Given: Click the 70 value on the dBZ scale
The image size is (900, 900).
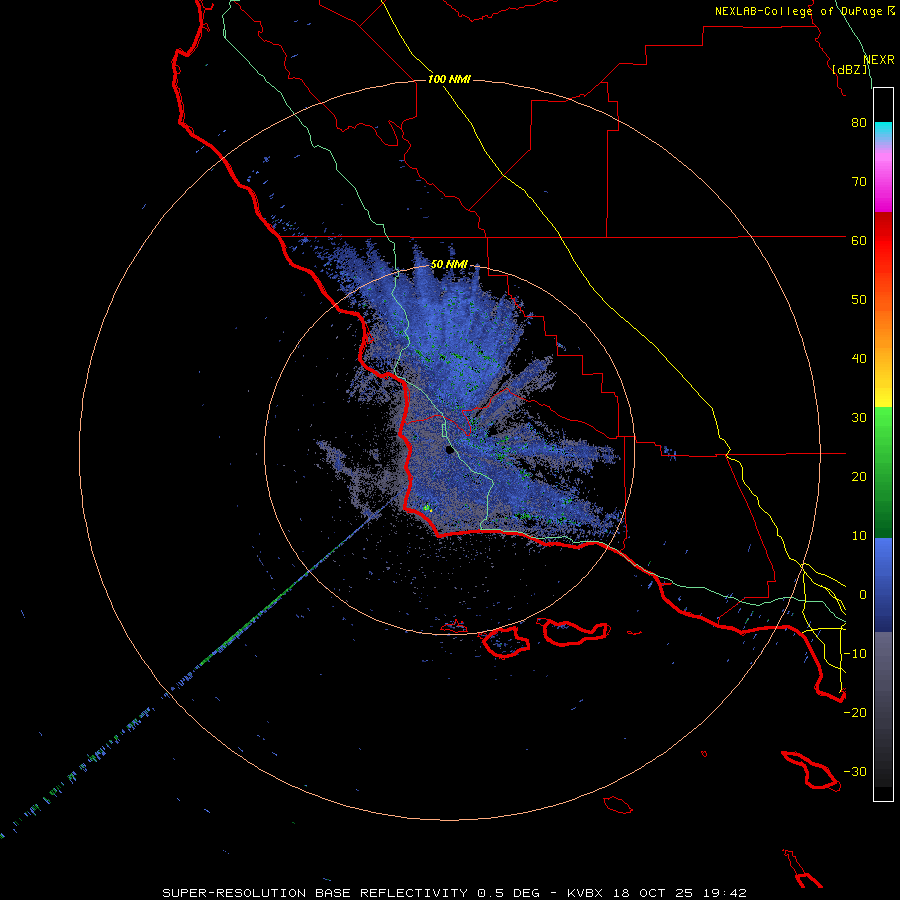Looking at the screenshot, I should pos(859,182).
